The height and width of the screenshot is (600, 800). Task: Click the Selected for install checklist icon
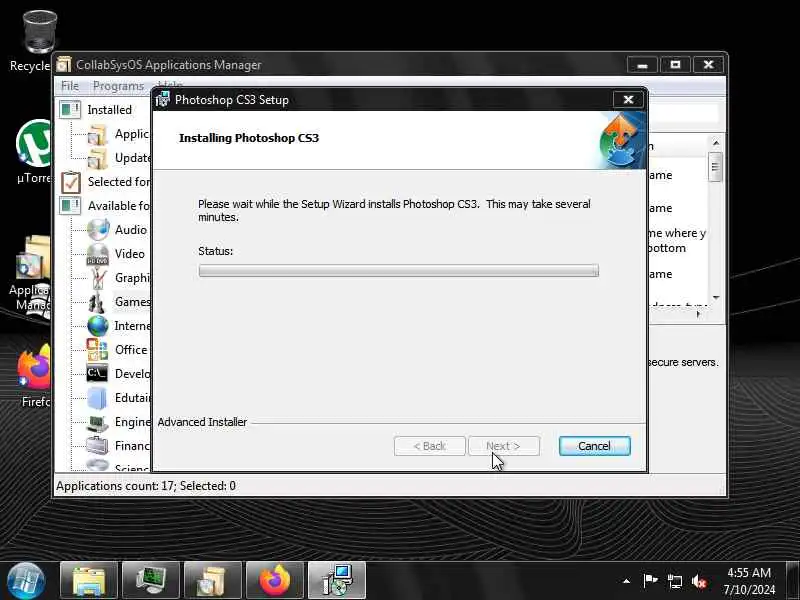70,182
